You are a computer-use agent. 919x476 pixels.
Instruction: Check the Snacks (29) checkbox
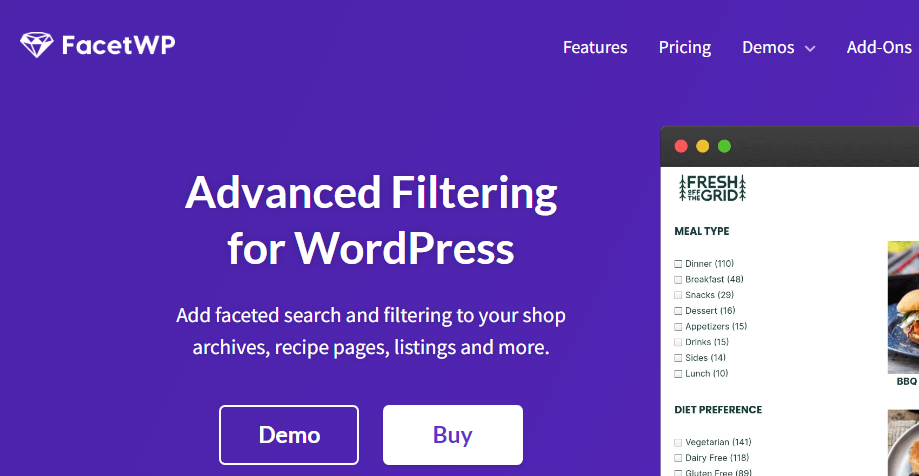click(678, 295)
